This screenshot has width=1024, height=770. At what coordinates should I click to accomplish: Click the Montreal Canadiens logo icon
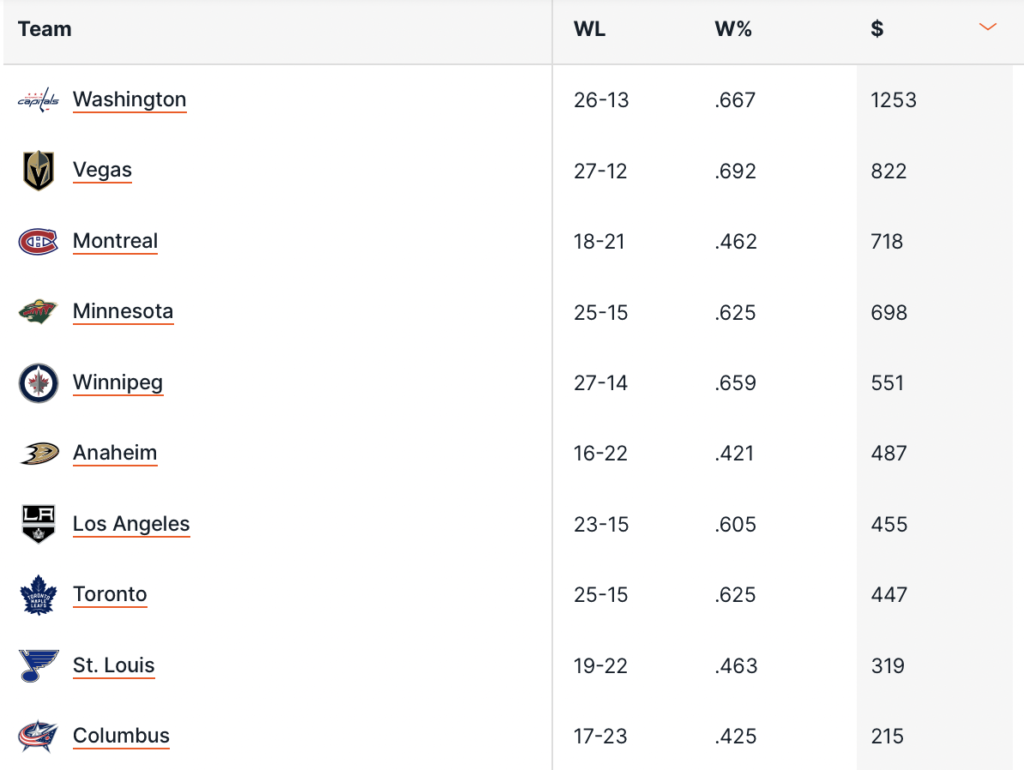(38, 242)
